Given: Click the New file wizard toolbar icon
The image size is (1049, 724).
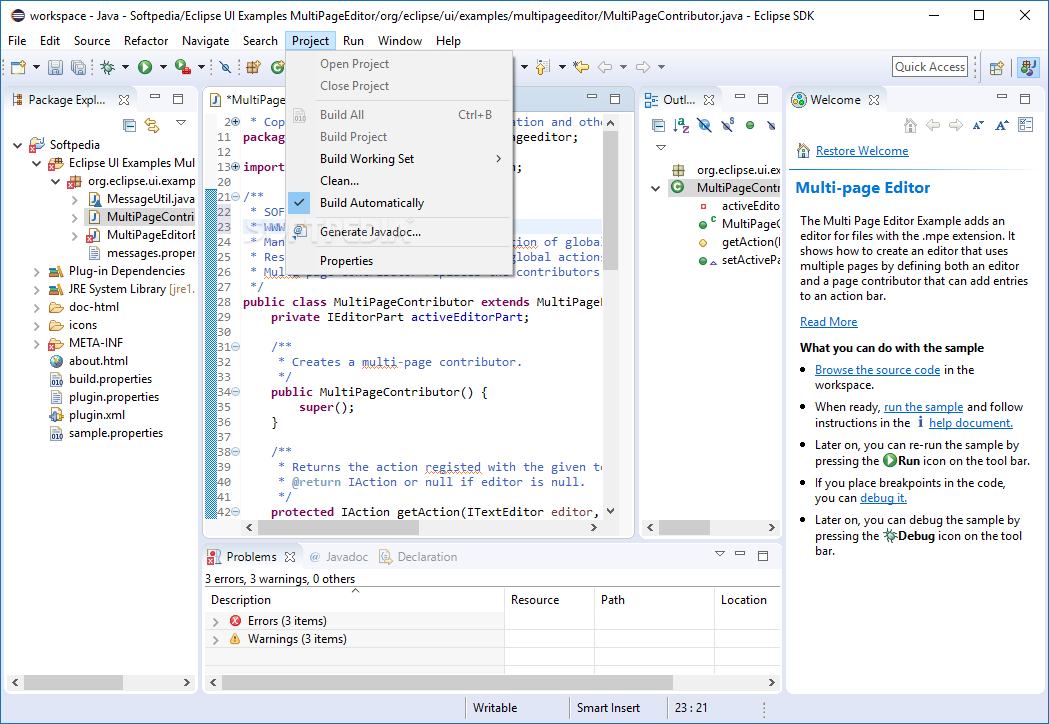Looking at the screenshot, I should click(19, 67).
